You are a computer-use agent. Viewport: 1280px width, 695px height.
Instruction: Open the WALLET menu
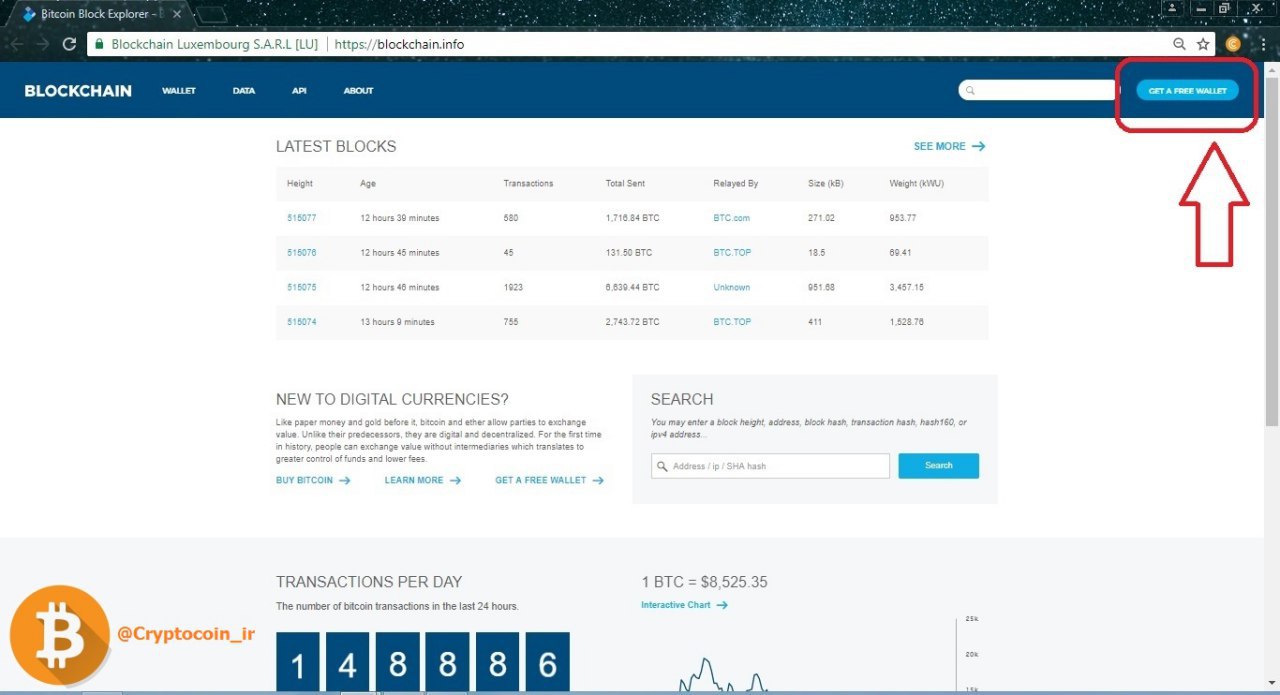click(x=179, y=91)
